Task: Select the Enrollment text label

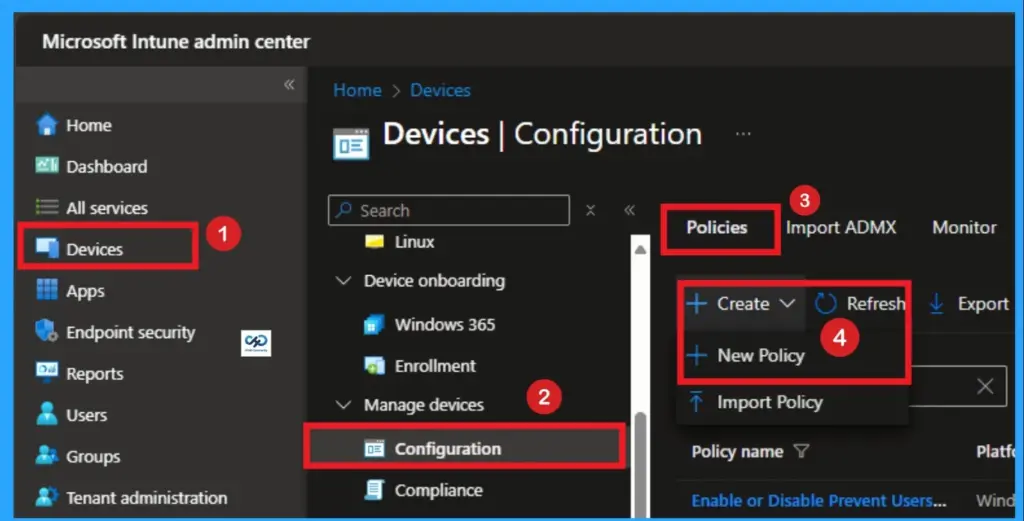Action: coord(435,366)
